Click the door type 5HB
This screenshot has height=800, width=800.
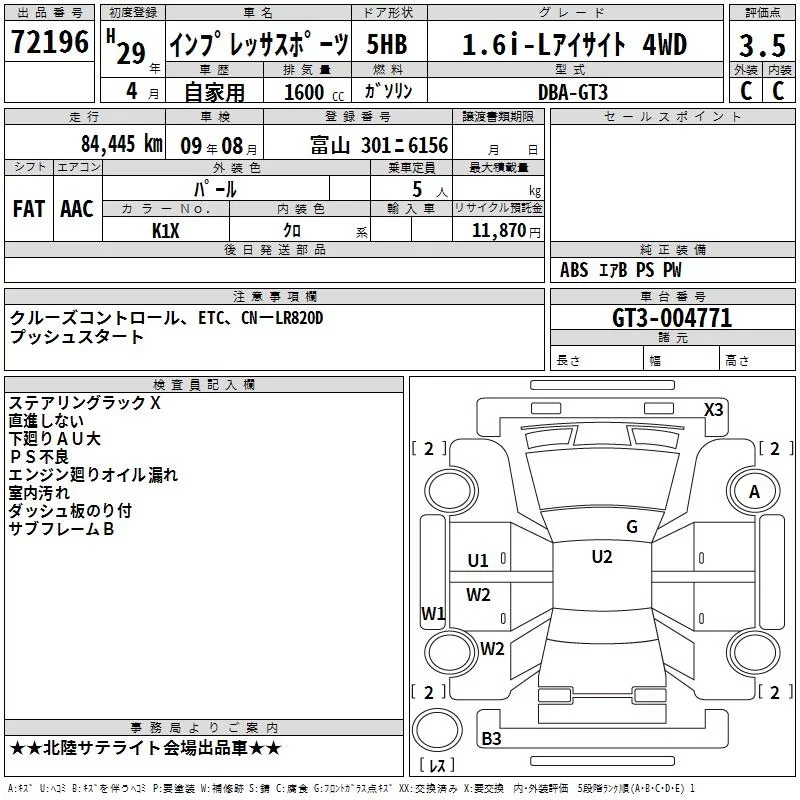tap(387, 44)
